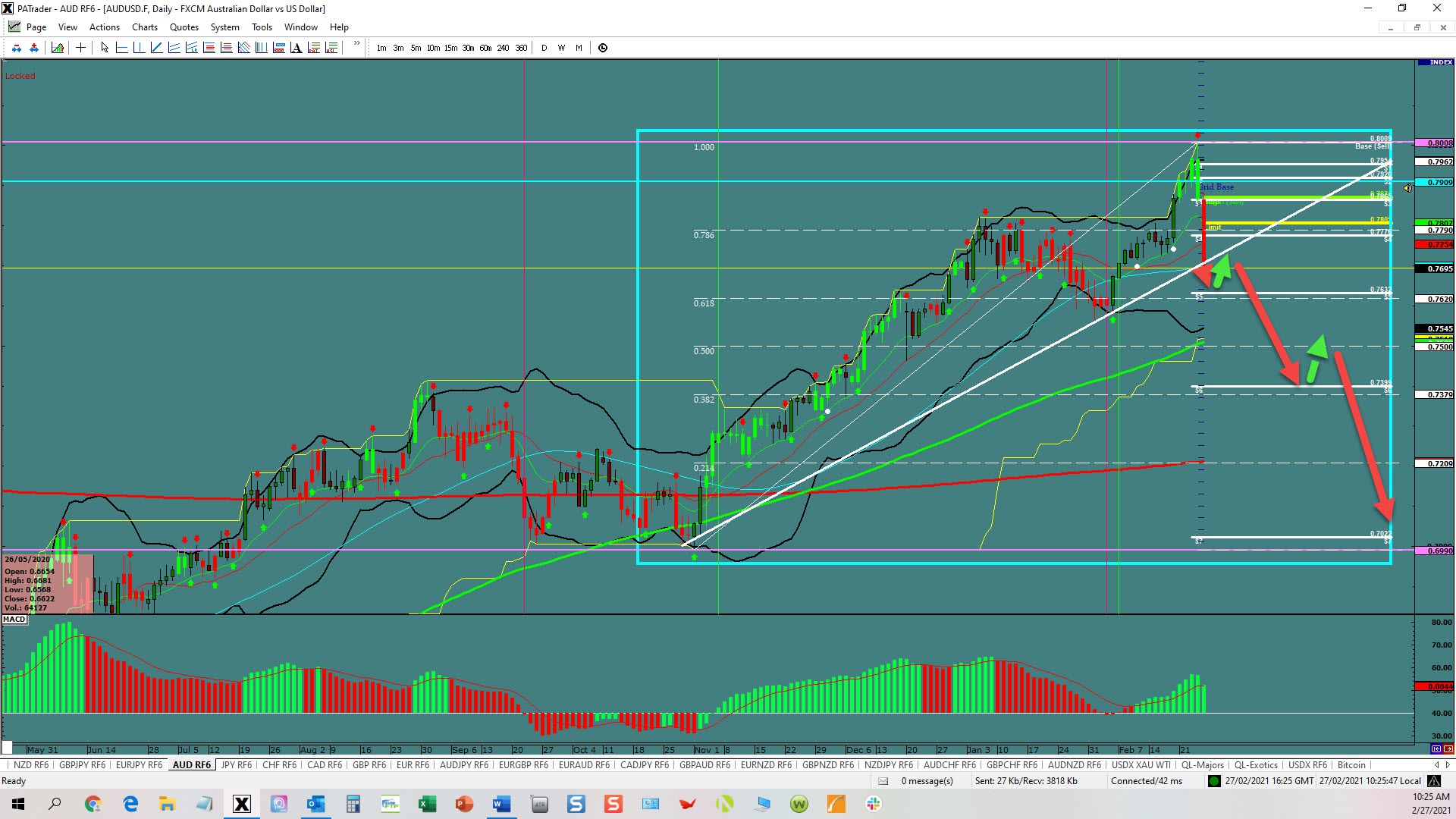
Task: Switch chart to Monthly (M) timeframe
Action: pos(579,48)
